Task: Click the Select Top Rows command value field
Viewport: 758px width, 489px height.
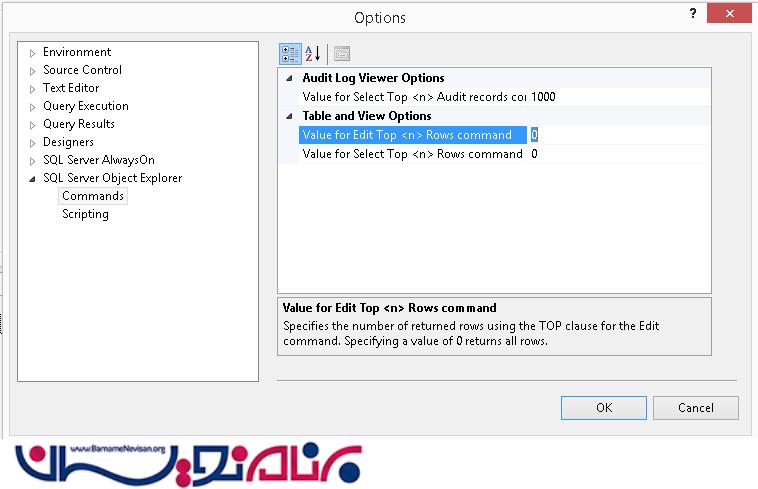Action: [x=619, y=154]
